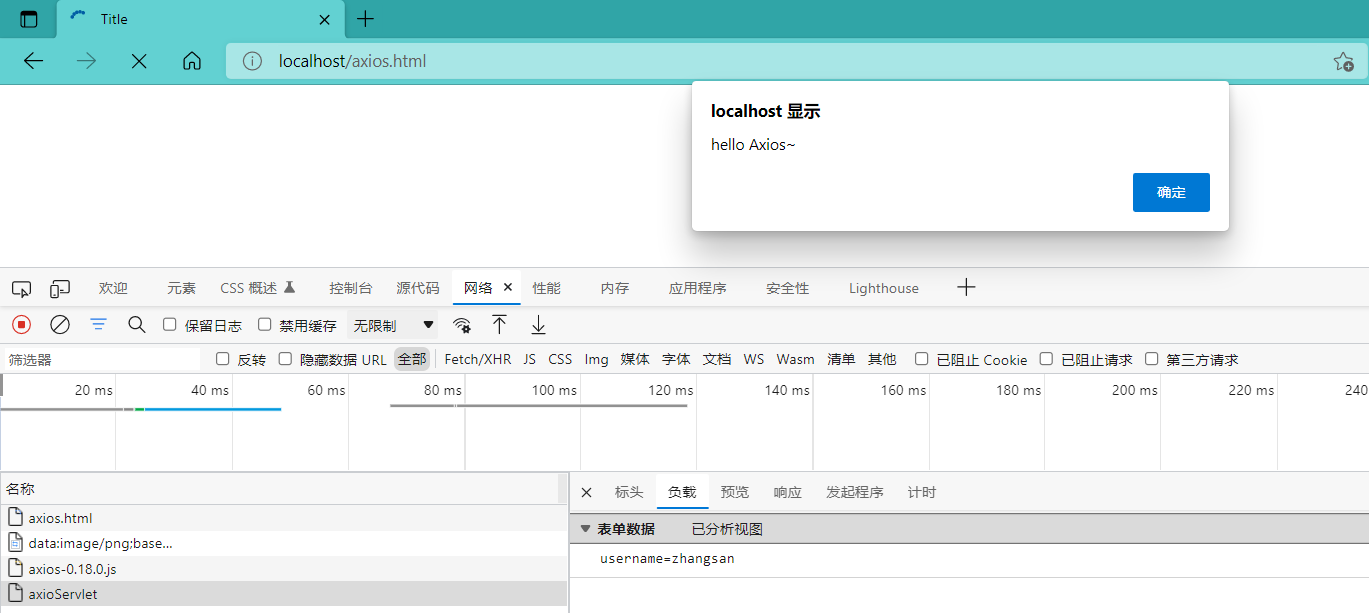Open the 预览 details tab
The image size is (1369, 613).
(x=735, y=492)
